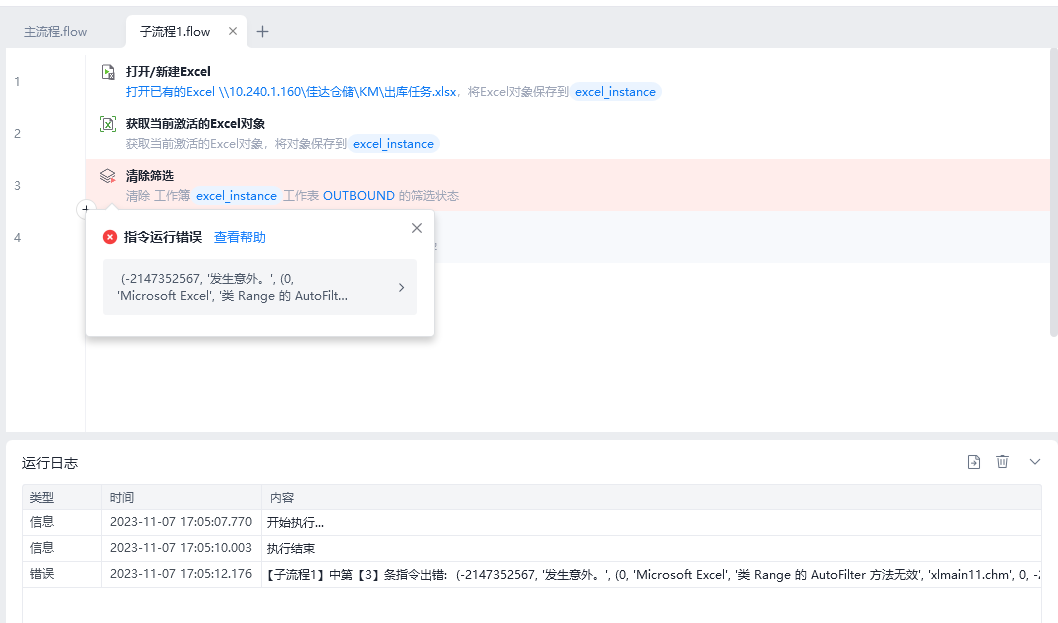Expand the error detail chevron arrow
This screenshot has width=1058, height=623.
click(401, 288)
